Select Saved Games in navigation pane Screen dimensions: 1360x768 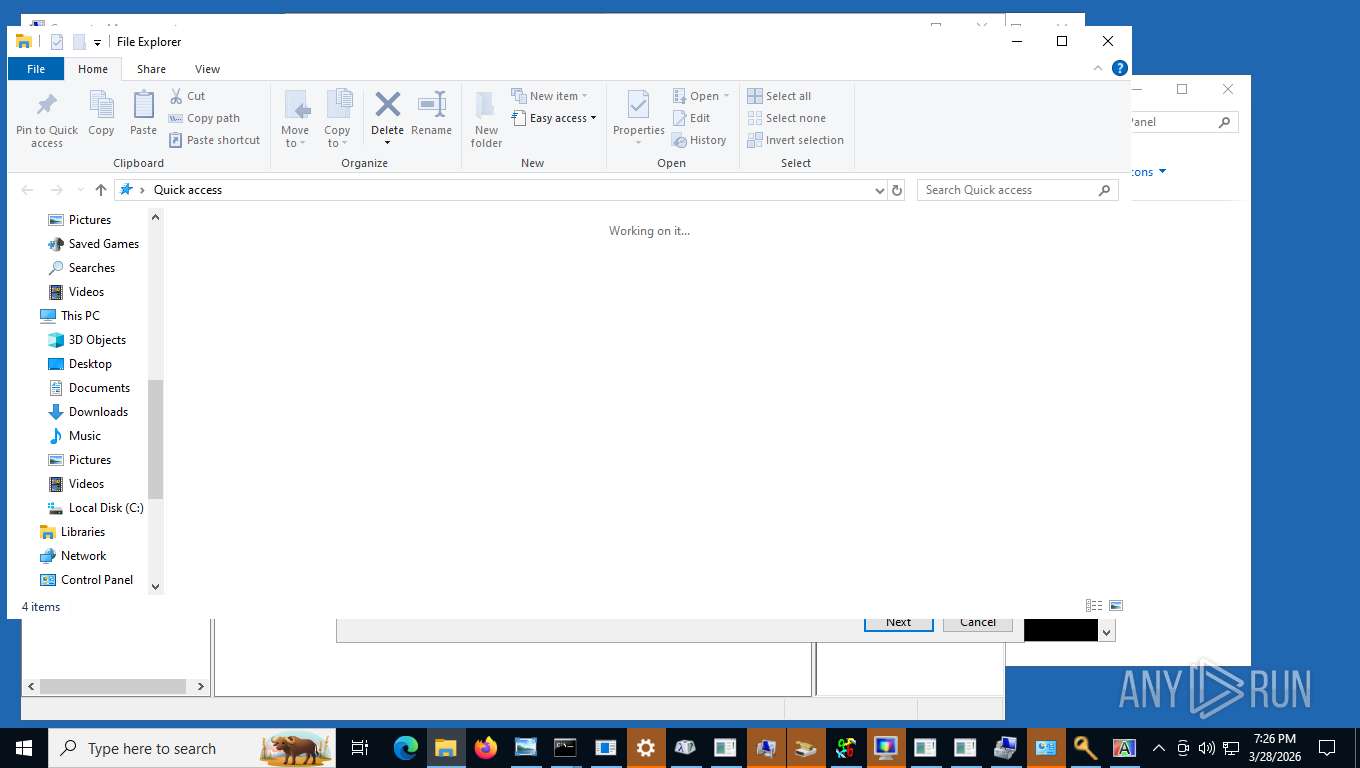tap(104, 244)
